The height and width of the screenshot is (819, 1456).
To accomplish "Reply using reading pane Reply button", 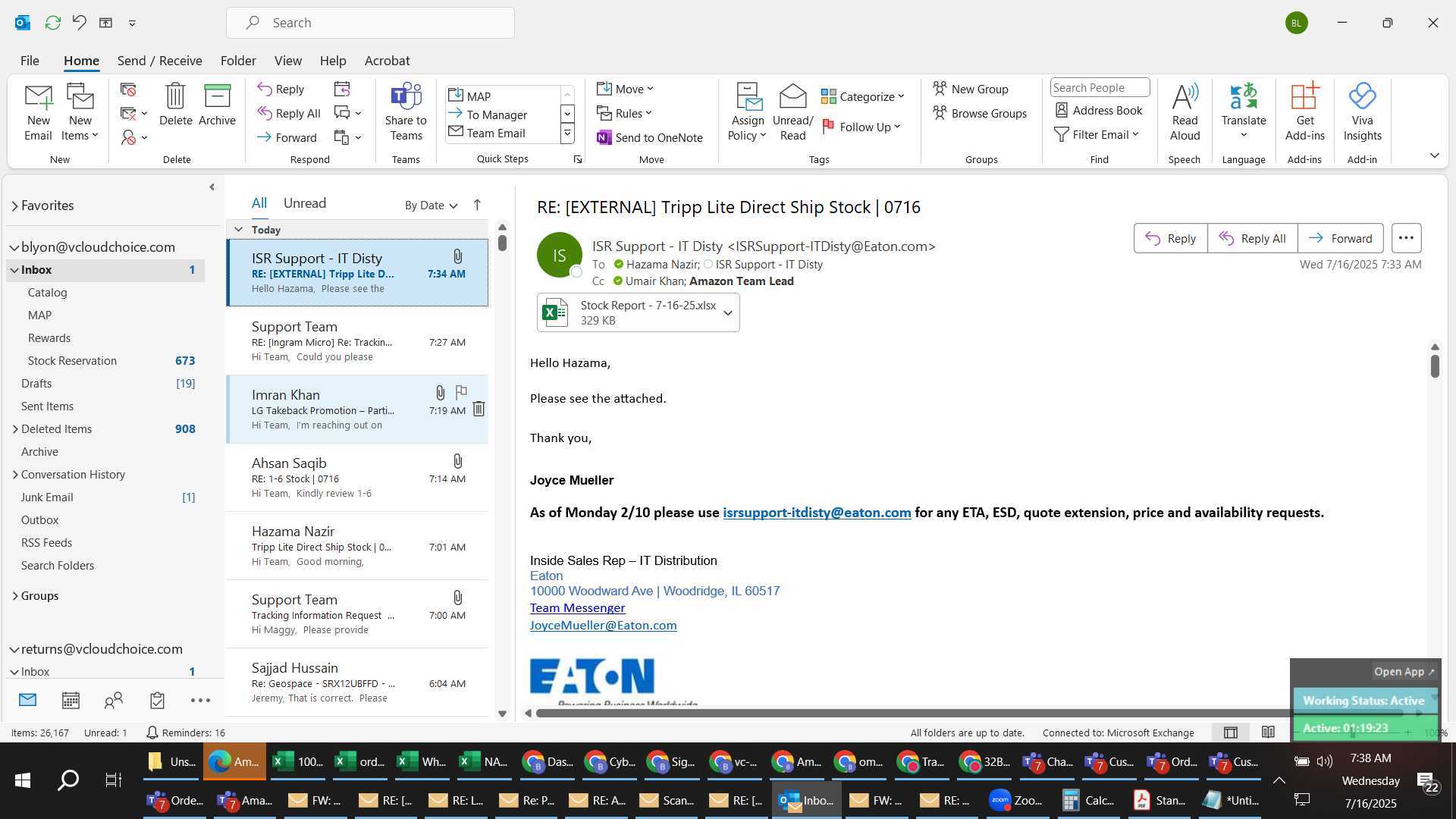I will click(x=1170, y=238).
